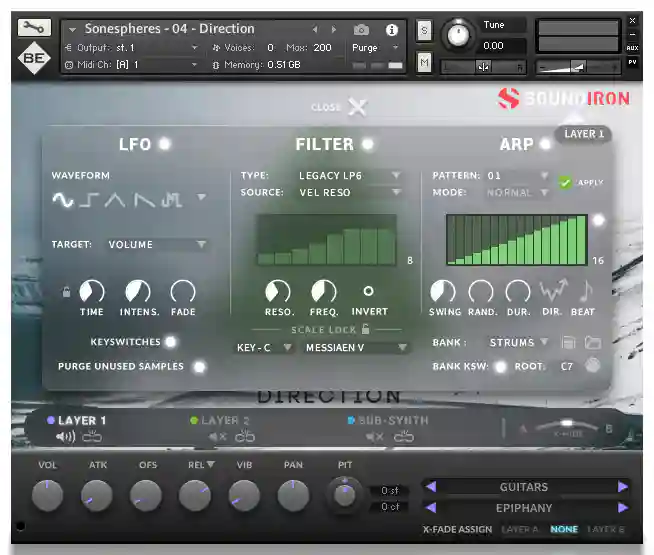Open more LFO waveforms dropdown
654x555 pixels.
201,197
